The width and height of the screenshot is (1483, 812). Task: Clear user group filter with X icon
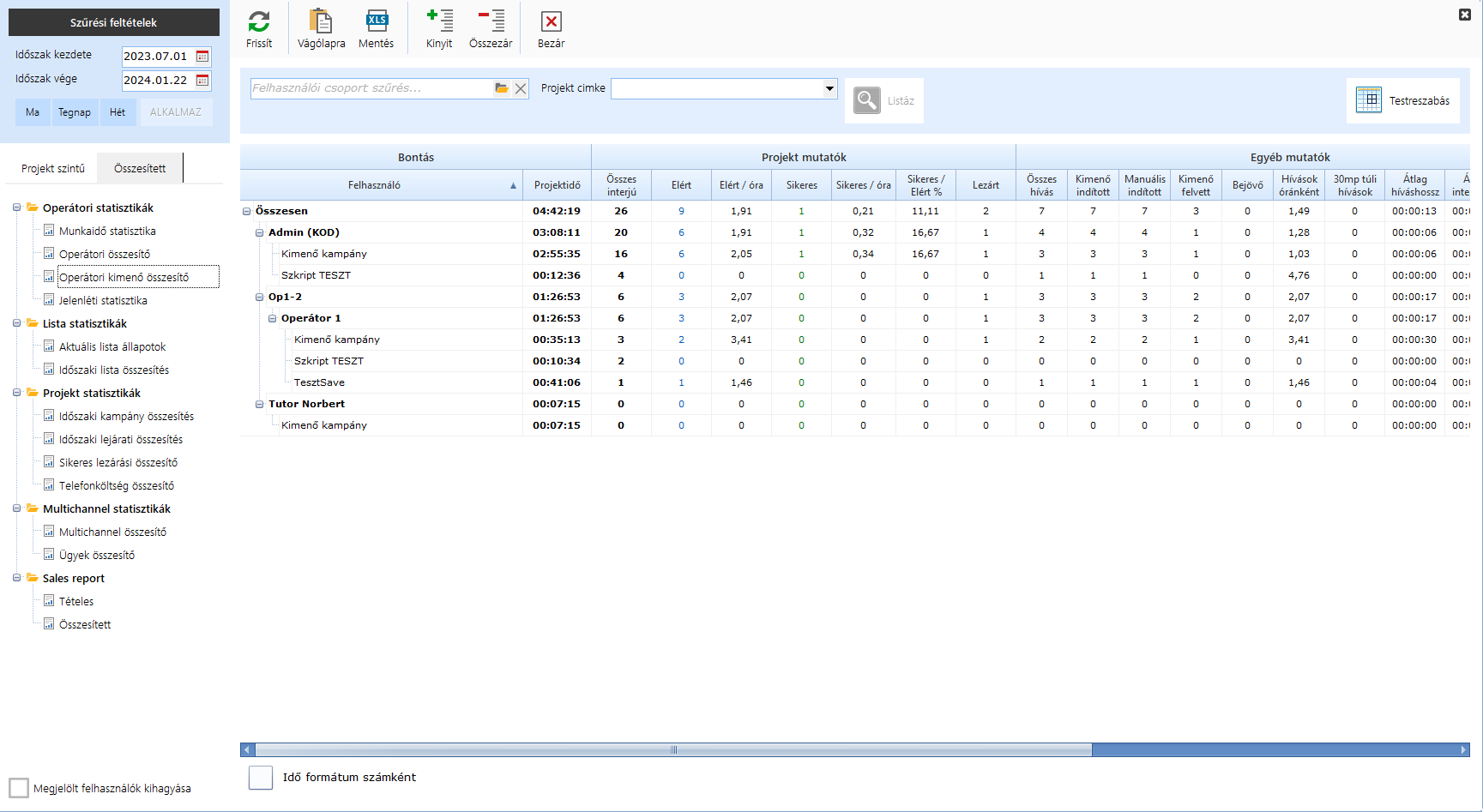click(x=521, y=88)
